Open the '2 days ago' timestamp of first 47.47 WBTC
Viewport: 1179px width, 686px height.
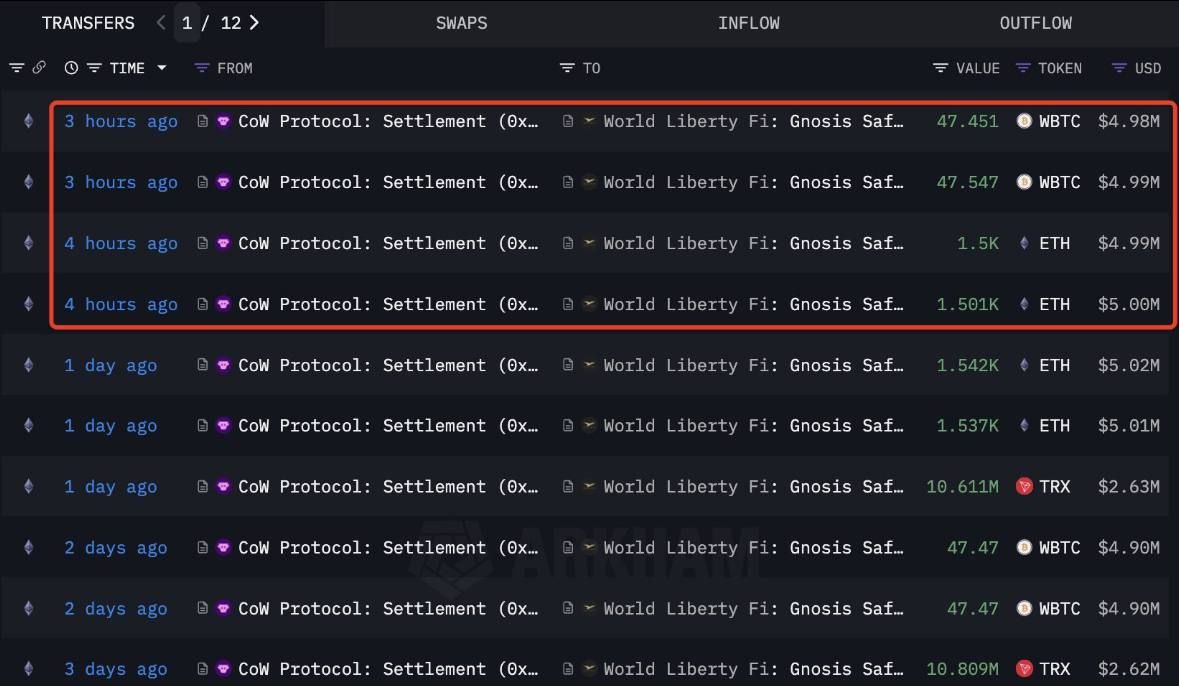click(x=116, y=548)
